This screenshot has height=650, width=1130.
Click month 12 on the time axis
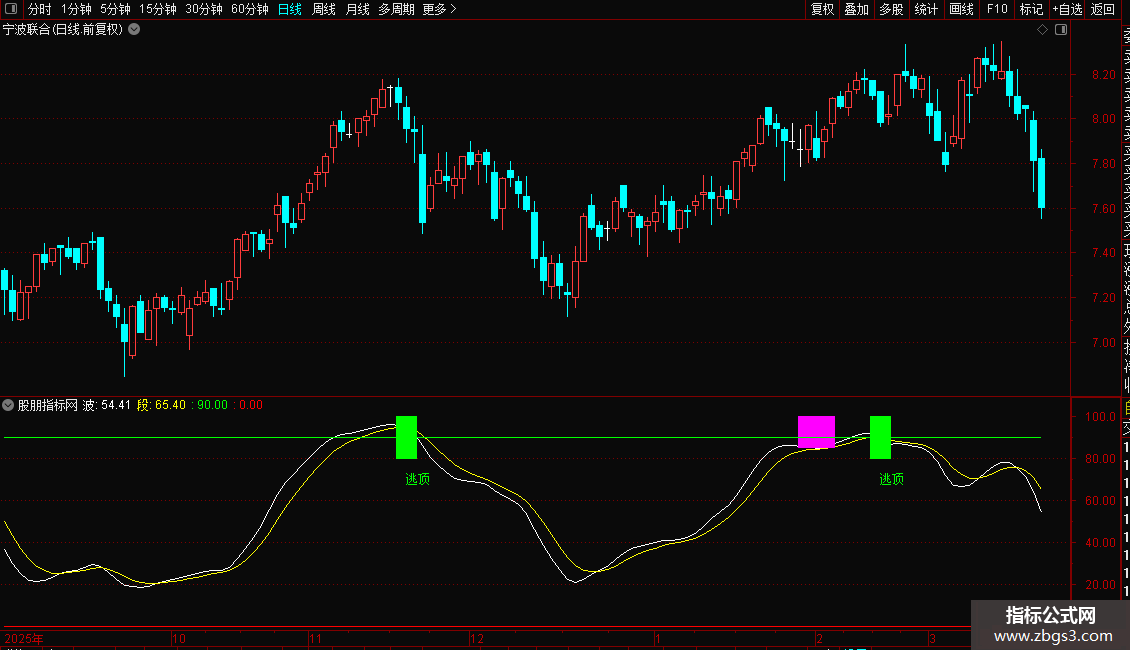tap(476, 638)
